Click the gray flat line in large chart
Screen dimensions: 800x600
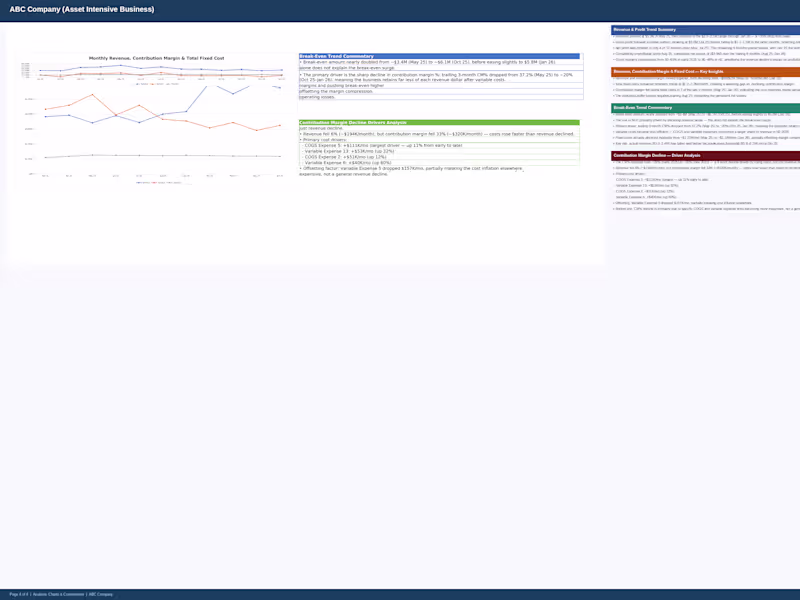[x=163, y=156]
